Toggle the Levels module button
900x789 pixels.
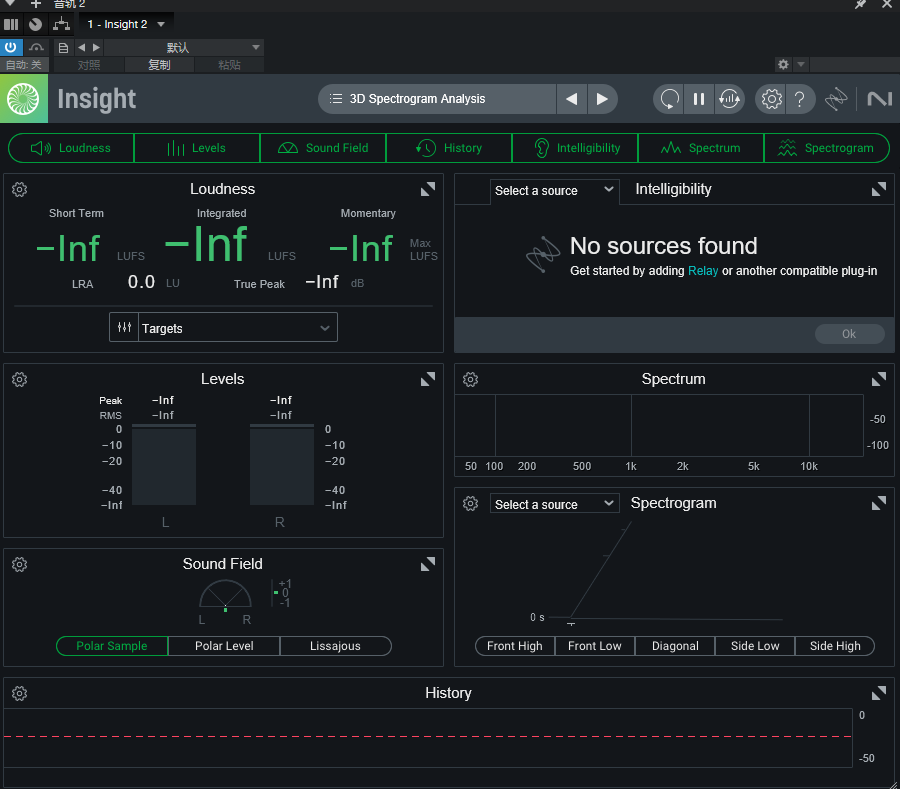(x=197, y=148)
